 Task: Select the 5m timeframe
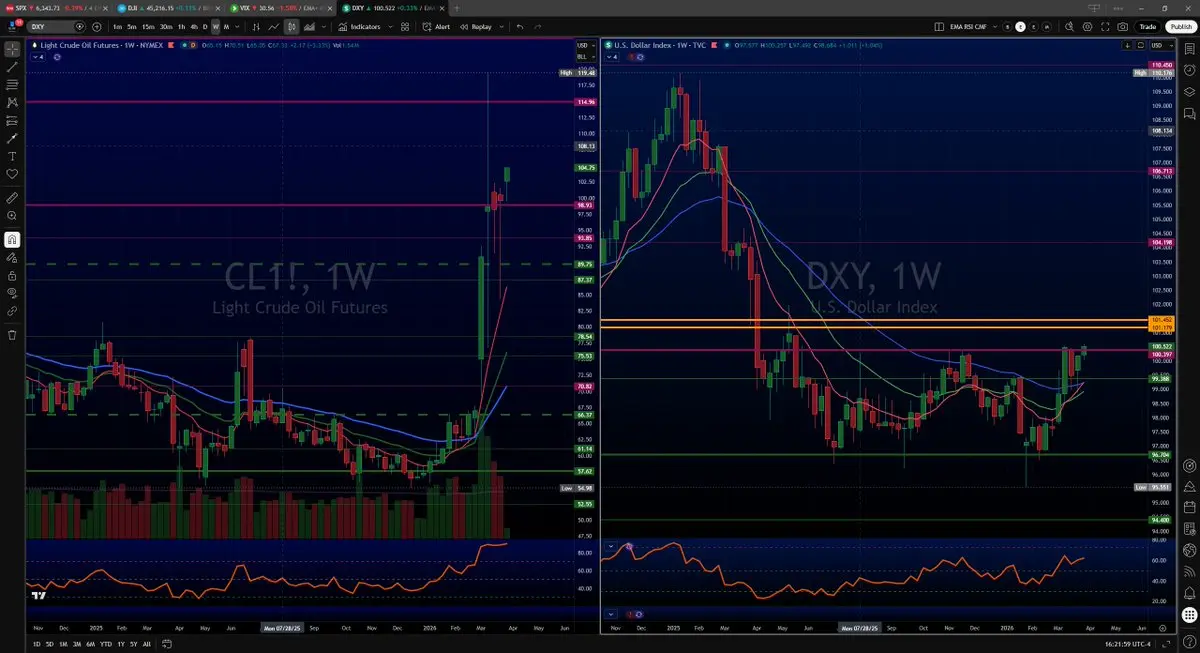pyautogui.click(x=132, y=27)
